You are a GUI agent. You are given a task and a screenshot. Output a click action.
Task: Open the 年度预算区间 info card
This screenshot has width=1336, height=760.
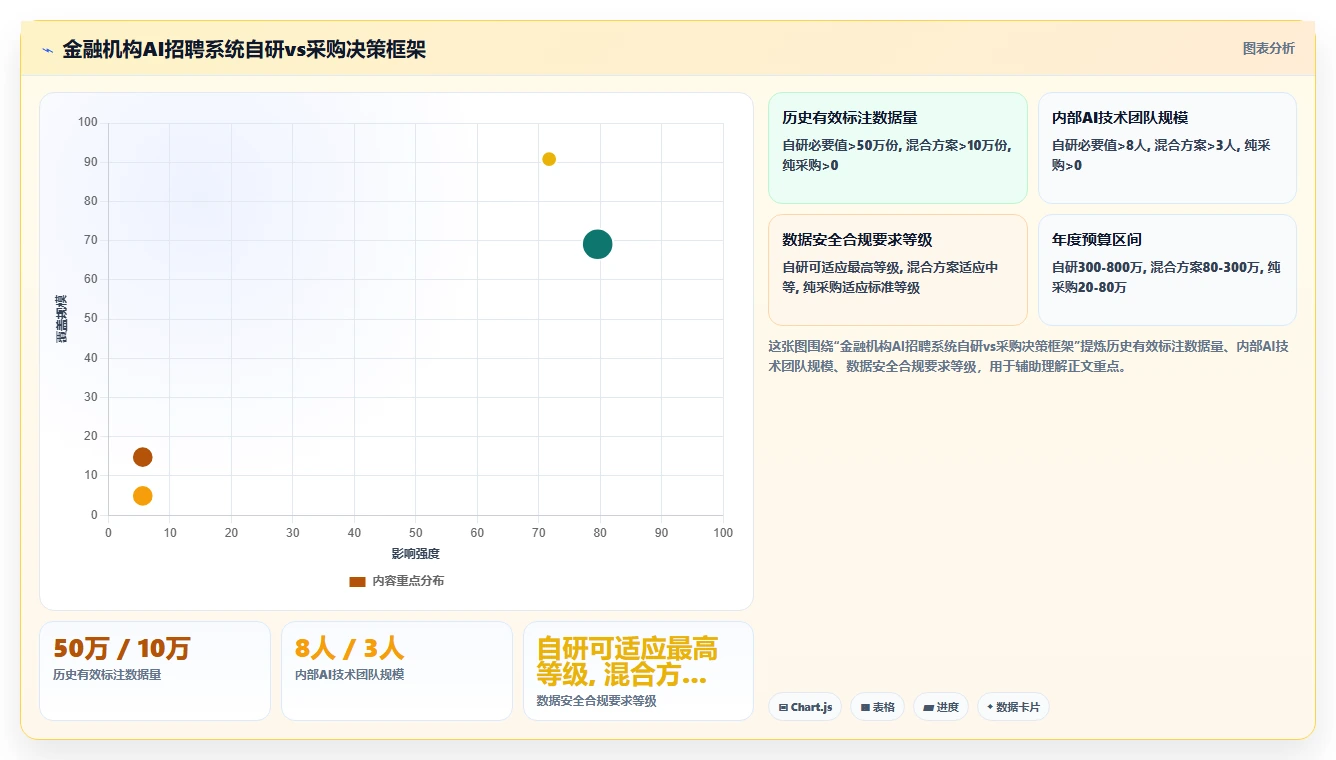tap(1167, 270)
